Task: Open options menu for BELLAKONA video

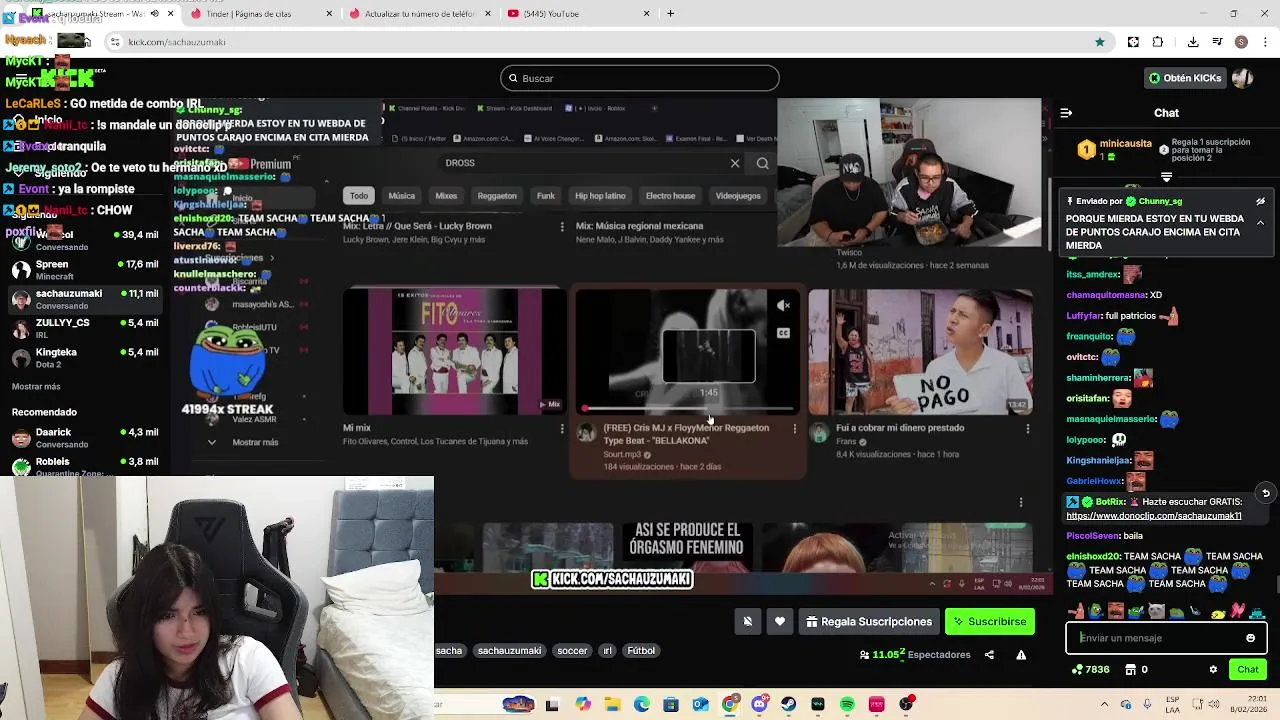Action: click(795, 429)
